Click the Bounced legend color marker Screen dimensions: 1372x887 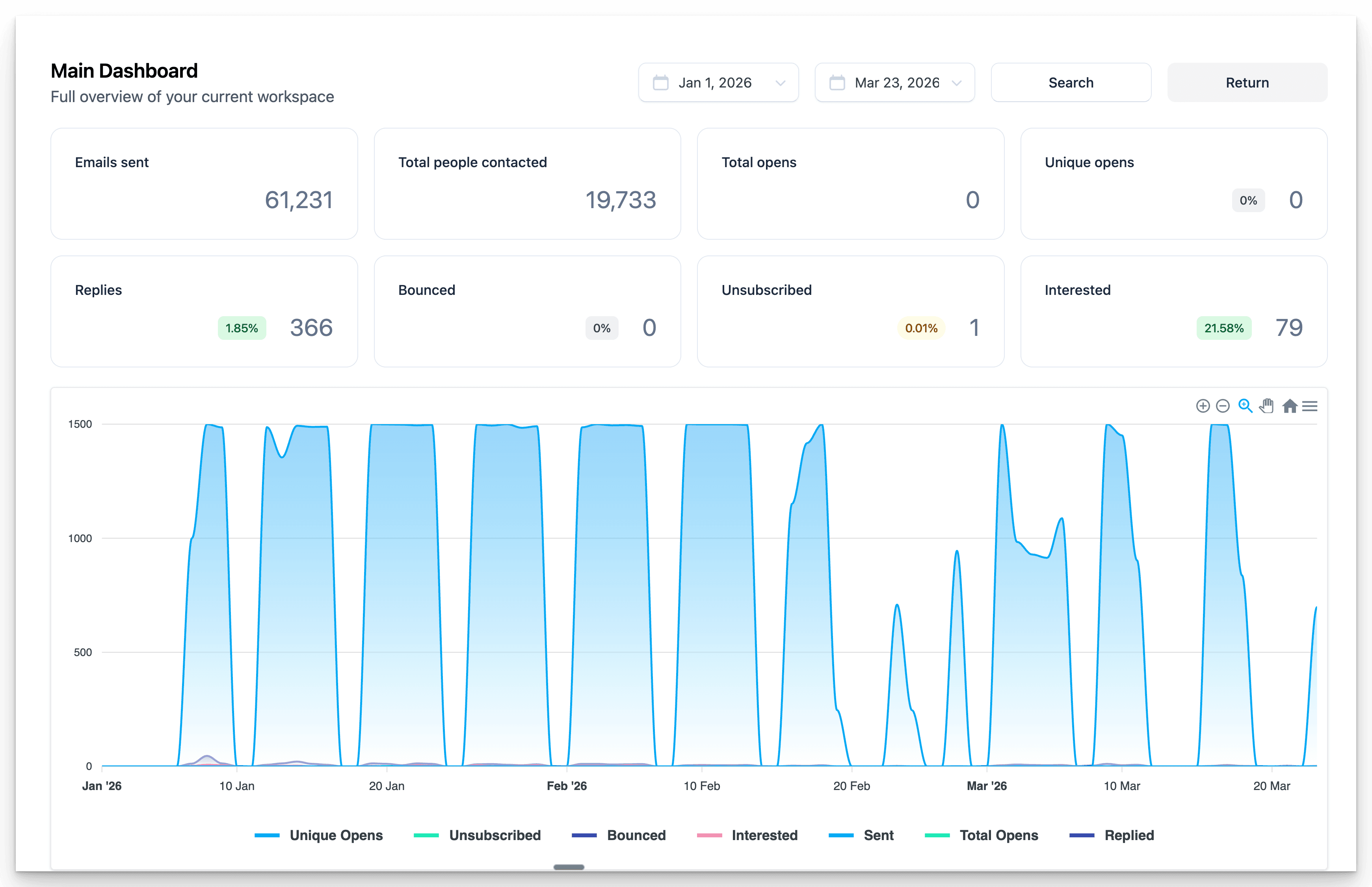point(584,835)
